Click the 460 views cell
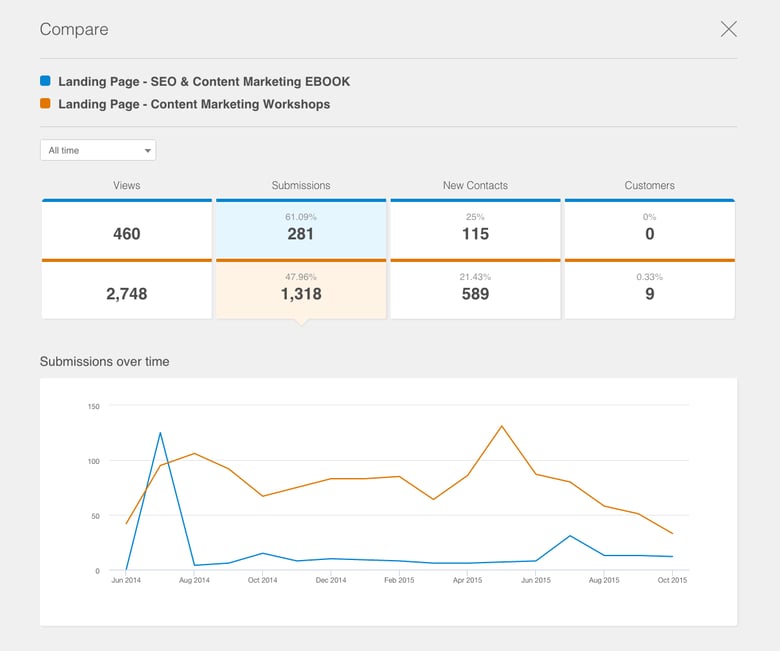The width and height of the screenshot is (780, 651). (x=127, y=229)
